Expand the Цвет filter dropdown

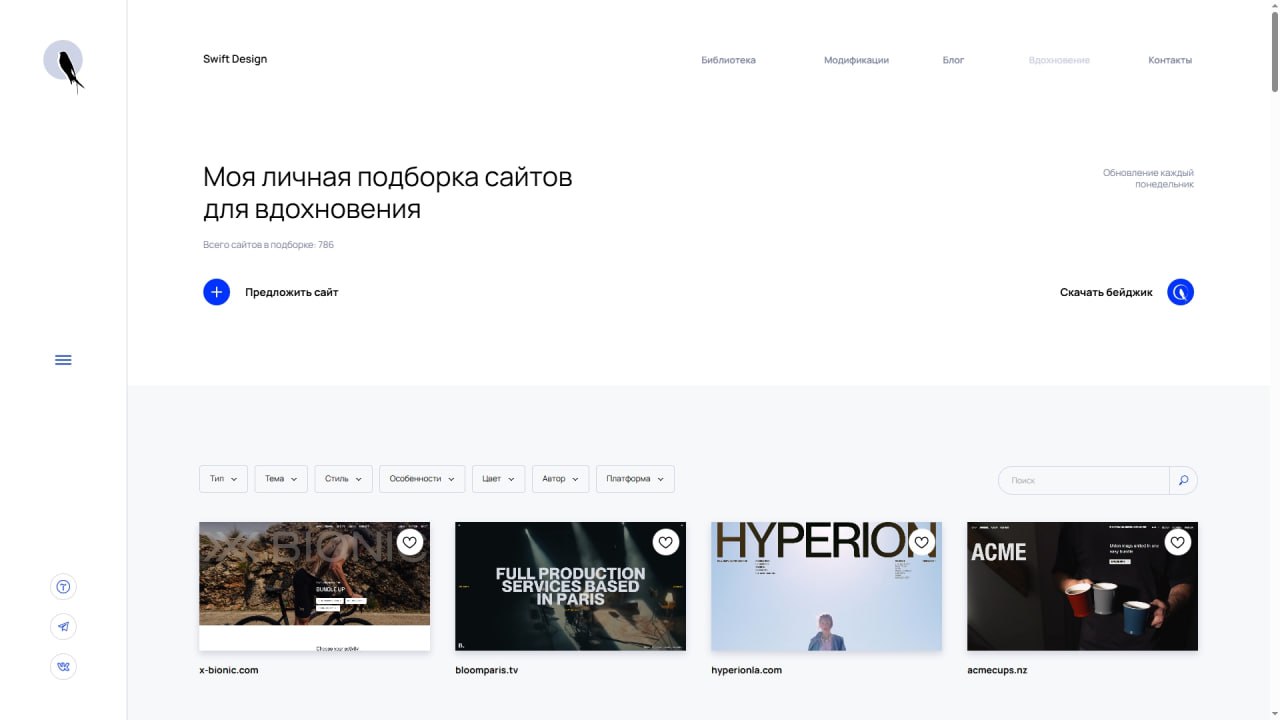[x=498, y=479]
